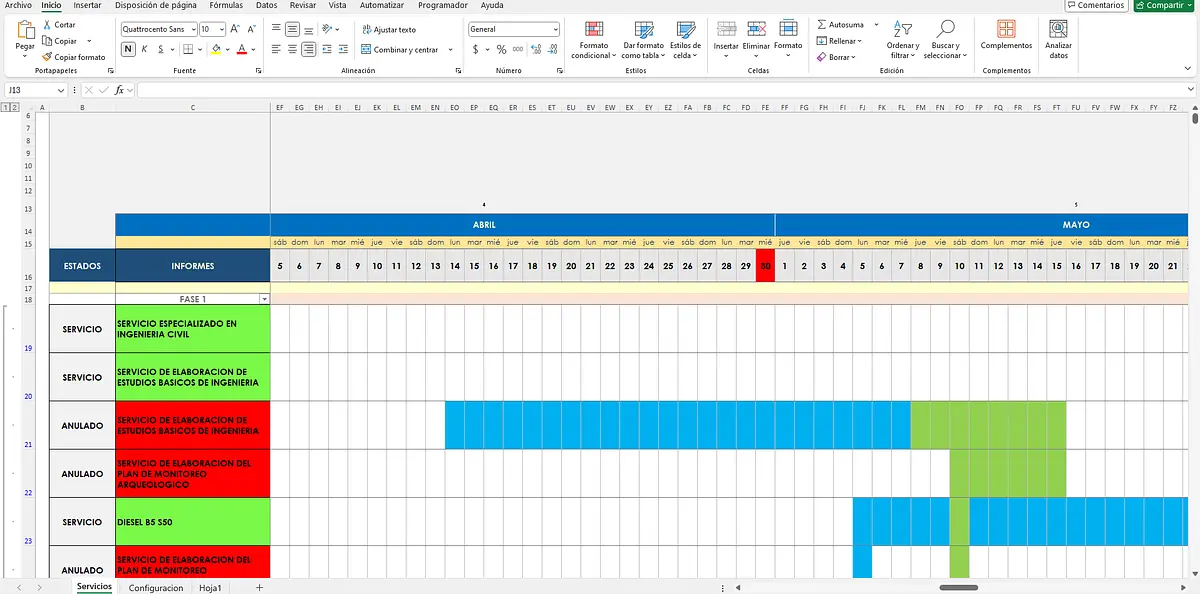Click the Pegar paste icon

pyautogui.click(x=25, y=30)
